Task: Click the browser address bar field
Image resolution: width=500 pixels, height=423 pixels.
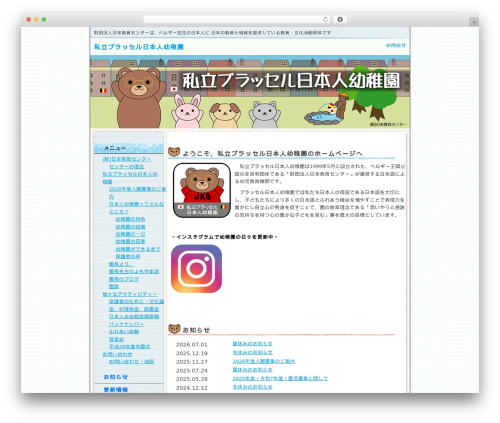Action: pyautogui.click(x=237, y=19)
